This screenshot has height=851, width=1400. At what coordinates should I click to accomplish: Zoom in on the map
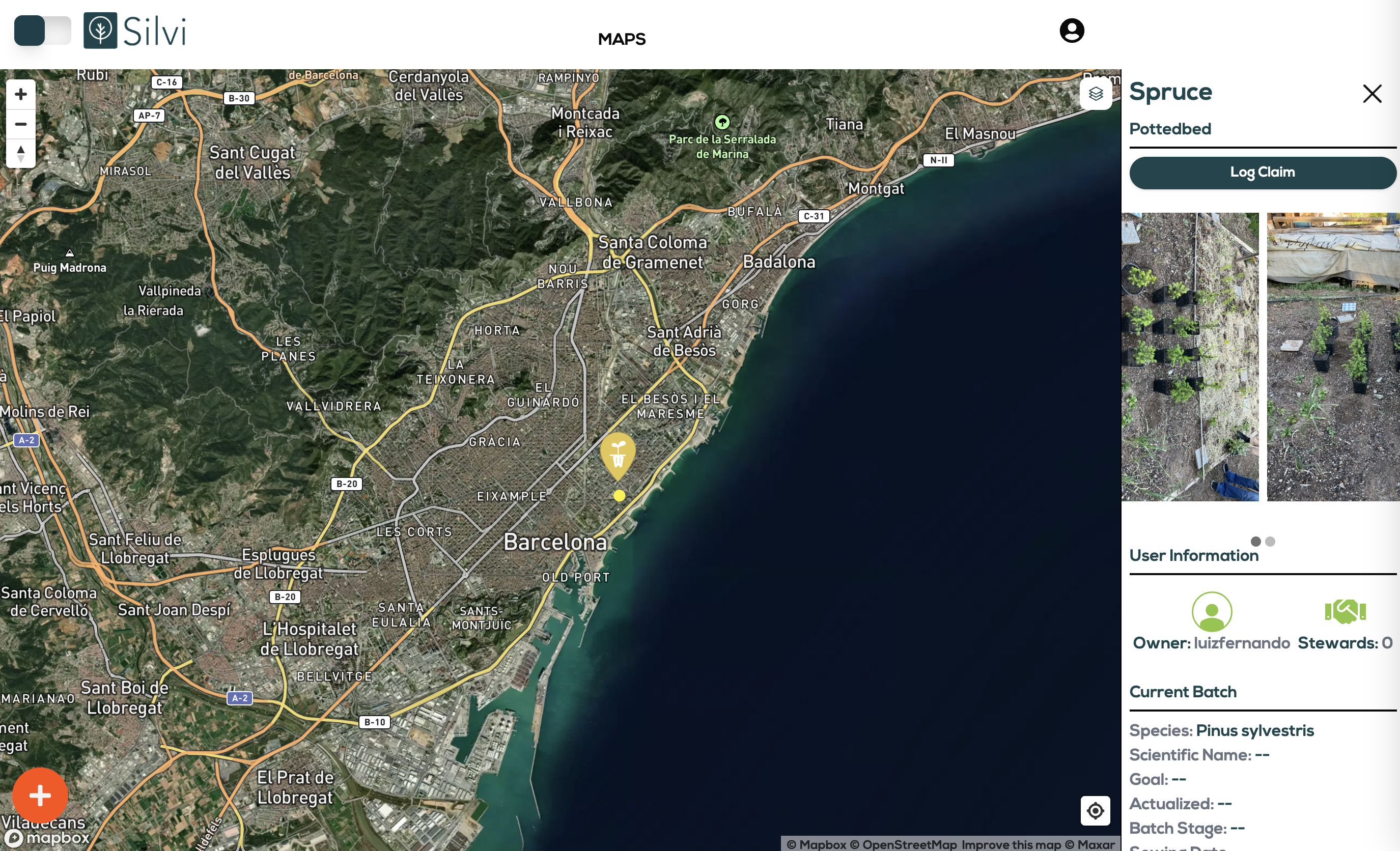pyautogui.click(x=21, y=94)
